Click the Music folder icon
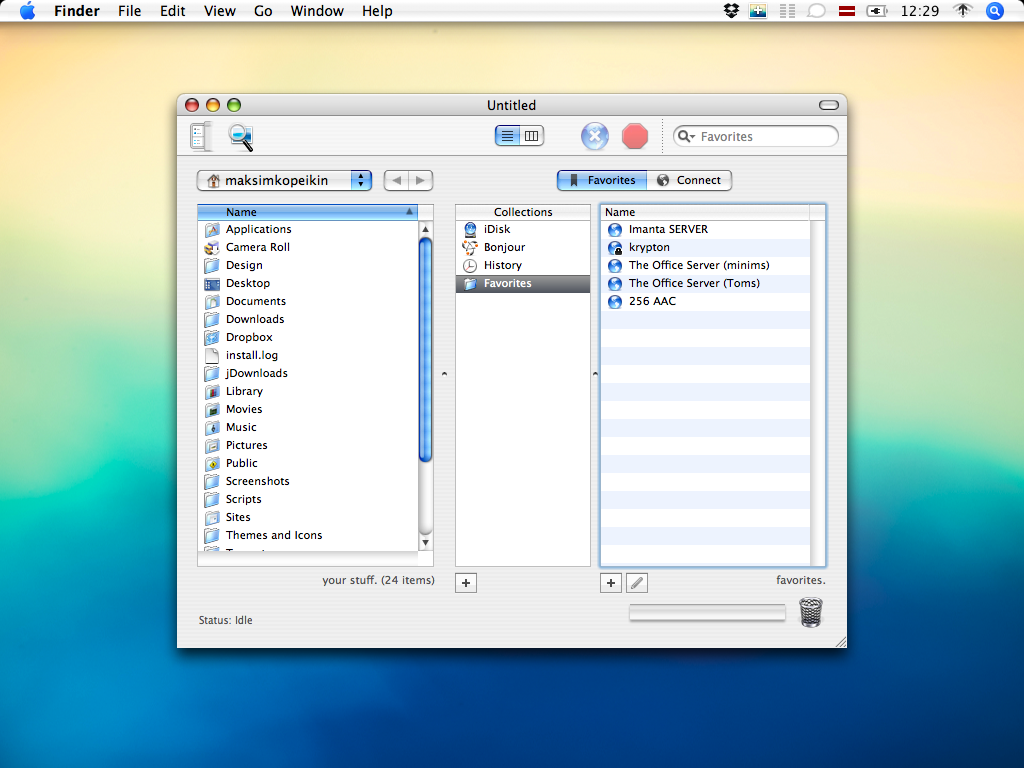The height and width of the screenshot is (768, 1024). point(212,428)
